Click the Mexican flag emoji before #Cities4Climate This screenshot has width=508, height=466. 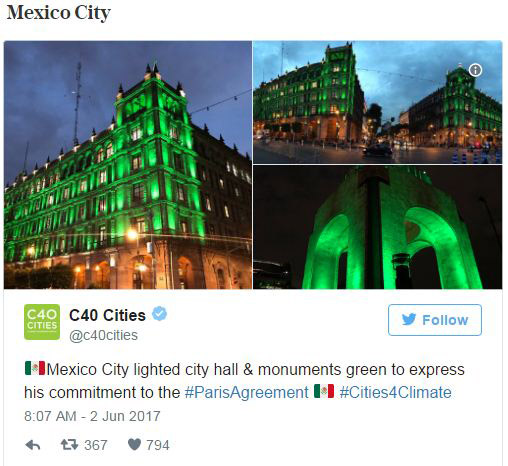click(324, 391)
